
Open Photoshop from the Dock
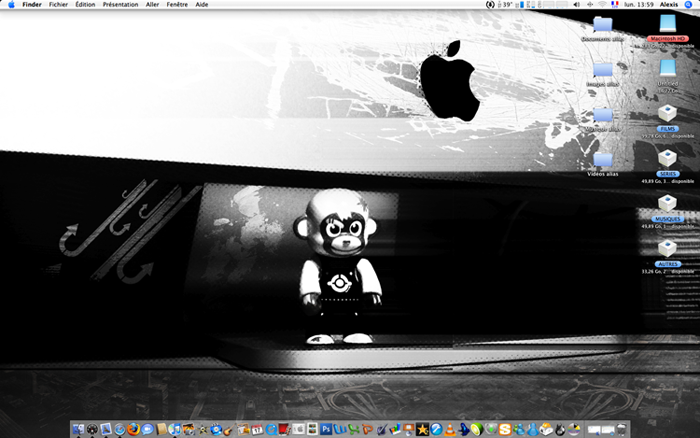tap(326, 429)
